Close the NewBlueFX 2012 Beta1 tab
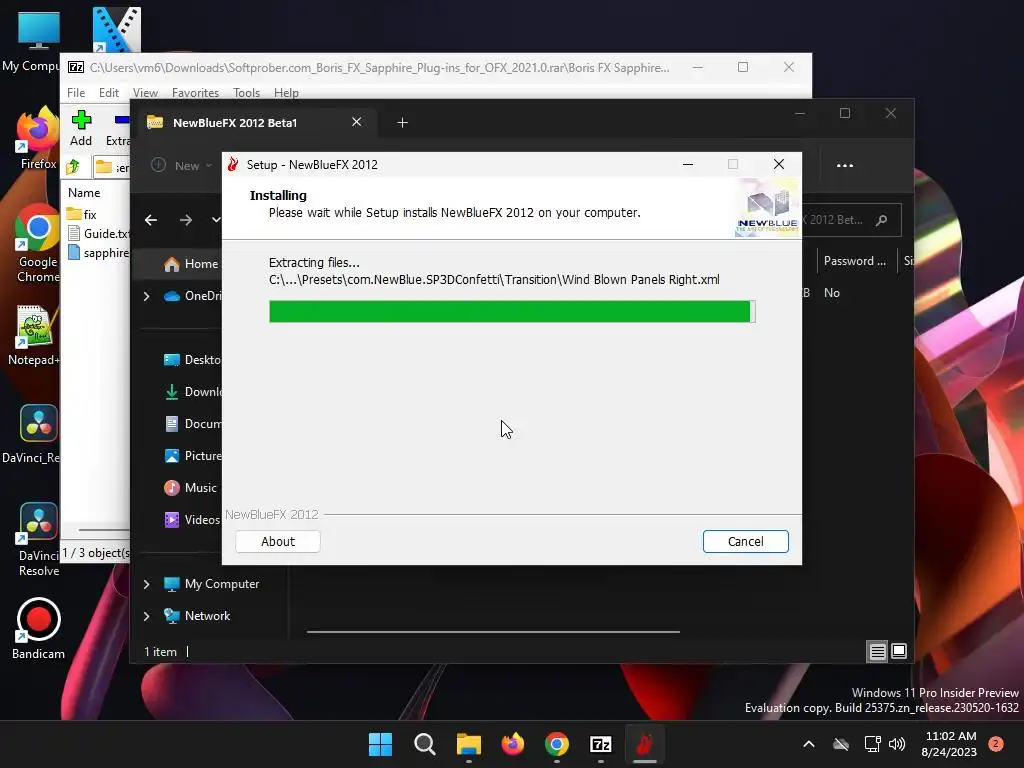The width and height of the screenshot is (1024, 768). pyautogui.click(x=357, y=122)
